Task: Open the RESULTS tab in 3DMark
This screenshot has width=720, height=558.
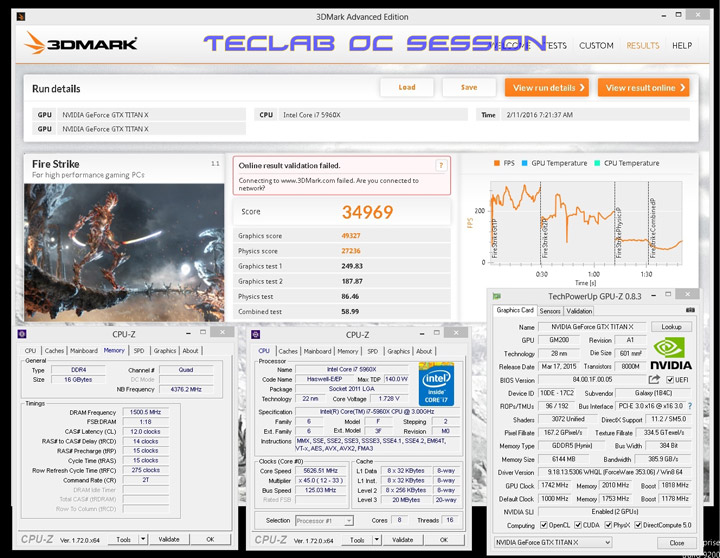Action: 642,45
